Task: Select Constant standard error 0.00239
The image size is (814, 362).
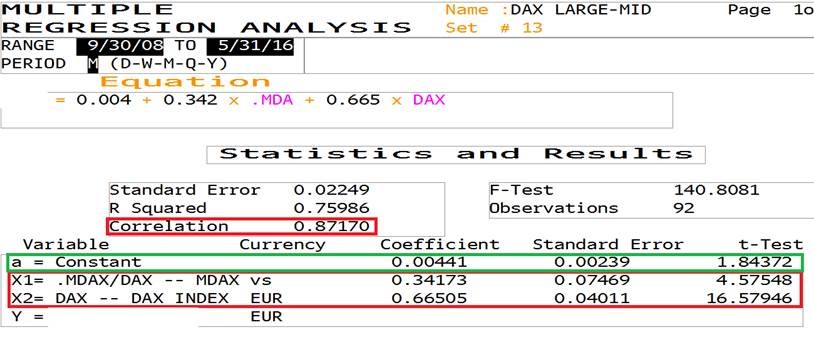Action: click(x=592, y=262)
